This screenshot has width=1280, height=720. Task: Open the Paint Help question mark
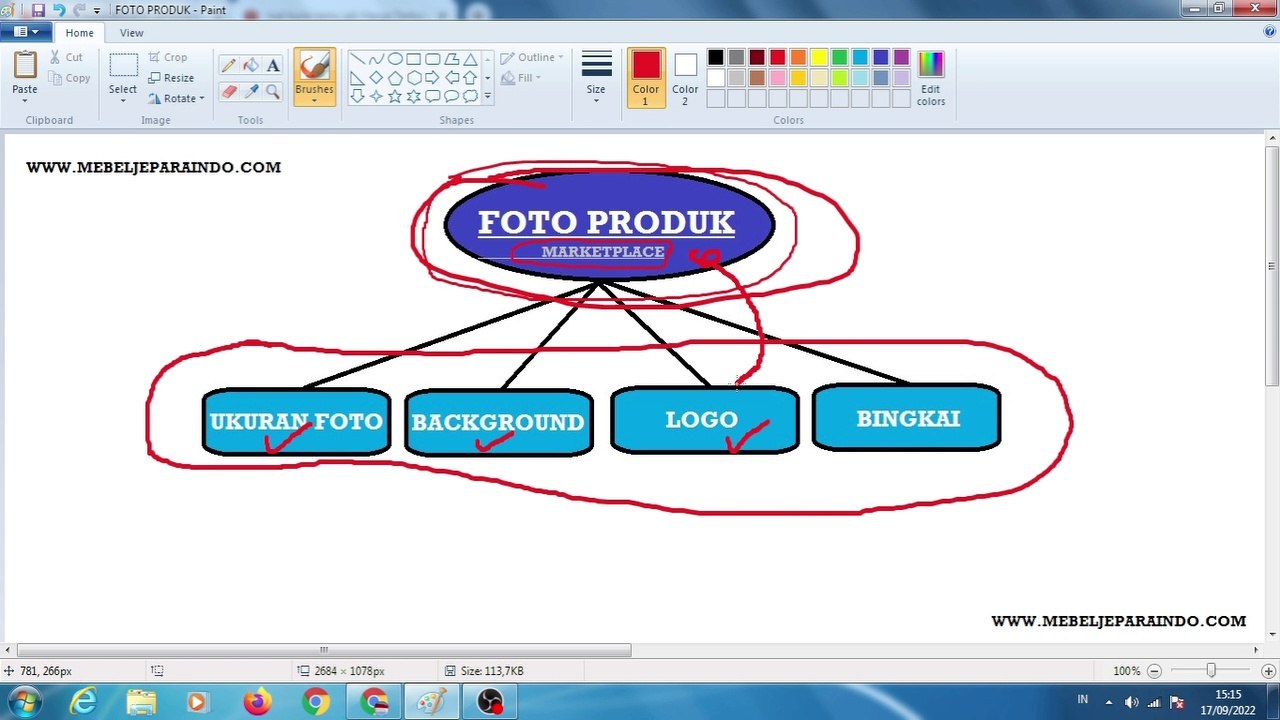pyautogui.click(x=1270, y=32)
